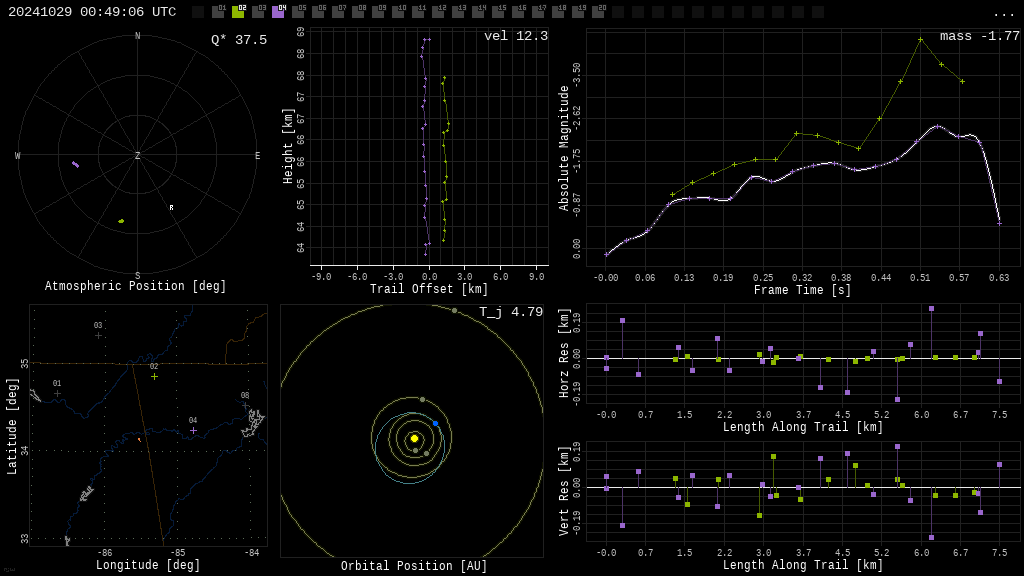Click the Q* 37.5 quality value
The height and width of the screenshot is (576, 1024).
238,40
